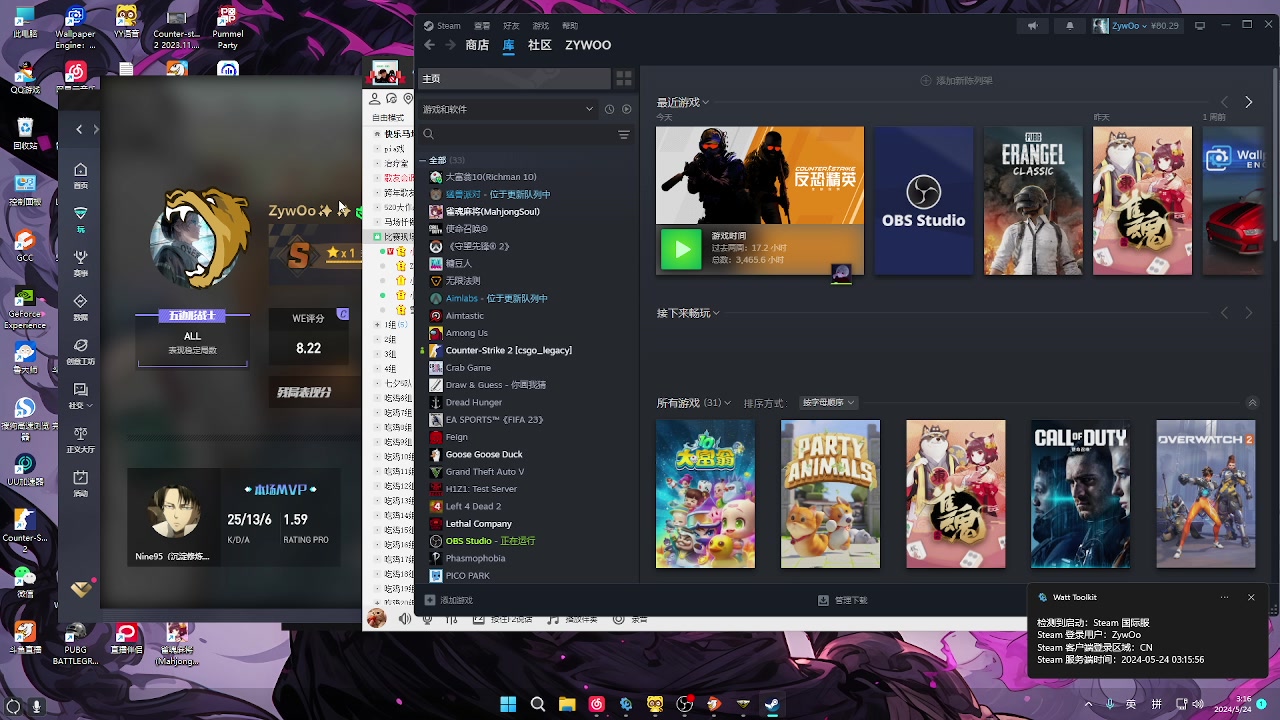Open Call of Duty game cover

[1081, 494]
